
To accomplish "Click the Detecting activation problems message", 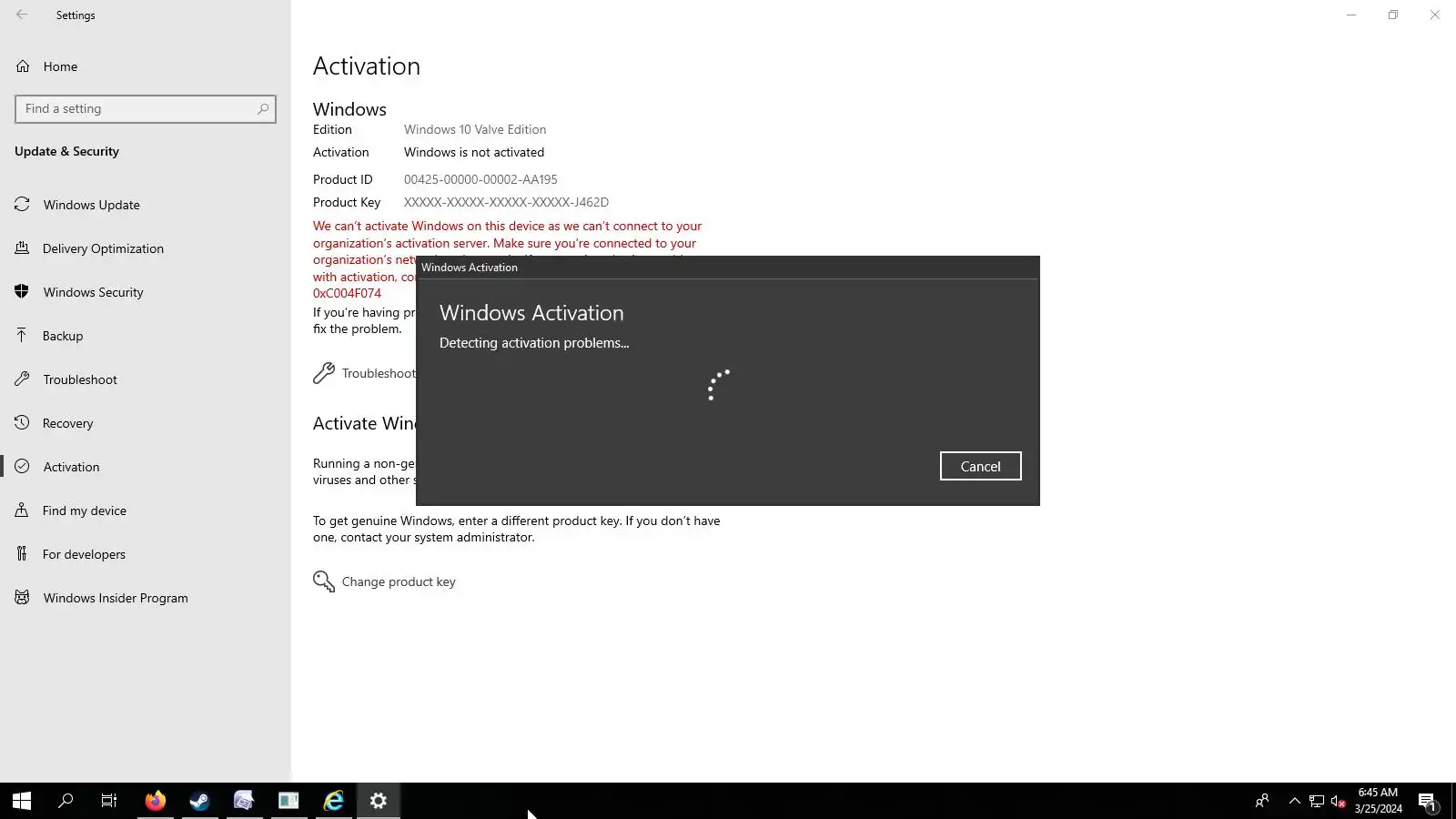I will (x=534, y=343).
